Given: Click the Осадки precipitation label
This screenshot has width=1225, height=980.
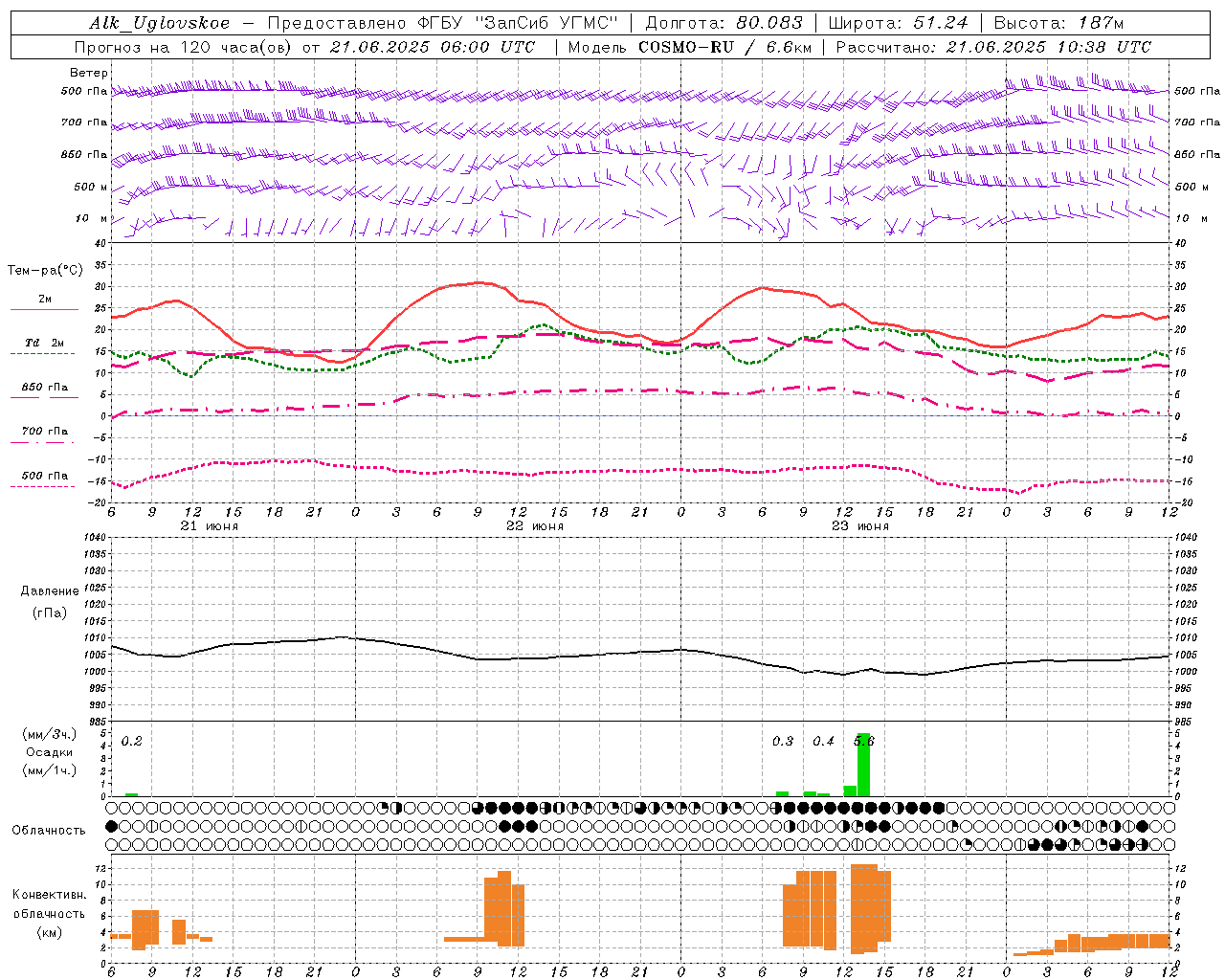Looking at the screenshot, I should [x=50, y=752].
